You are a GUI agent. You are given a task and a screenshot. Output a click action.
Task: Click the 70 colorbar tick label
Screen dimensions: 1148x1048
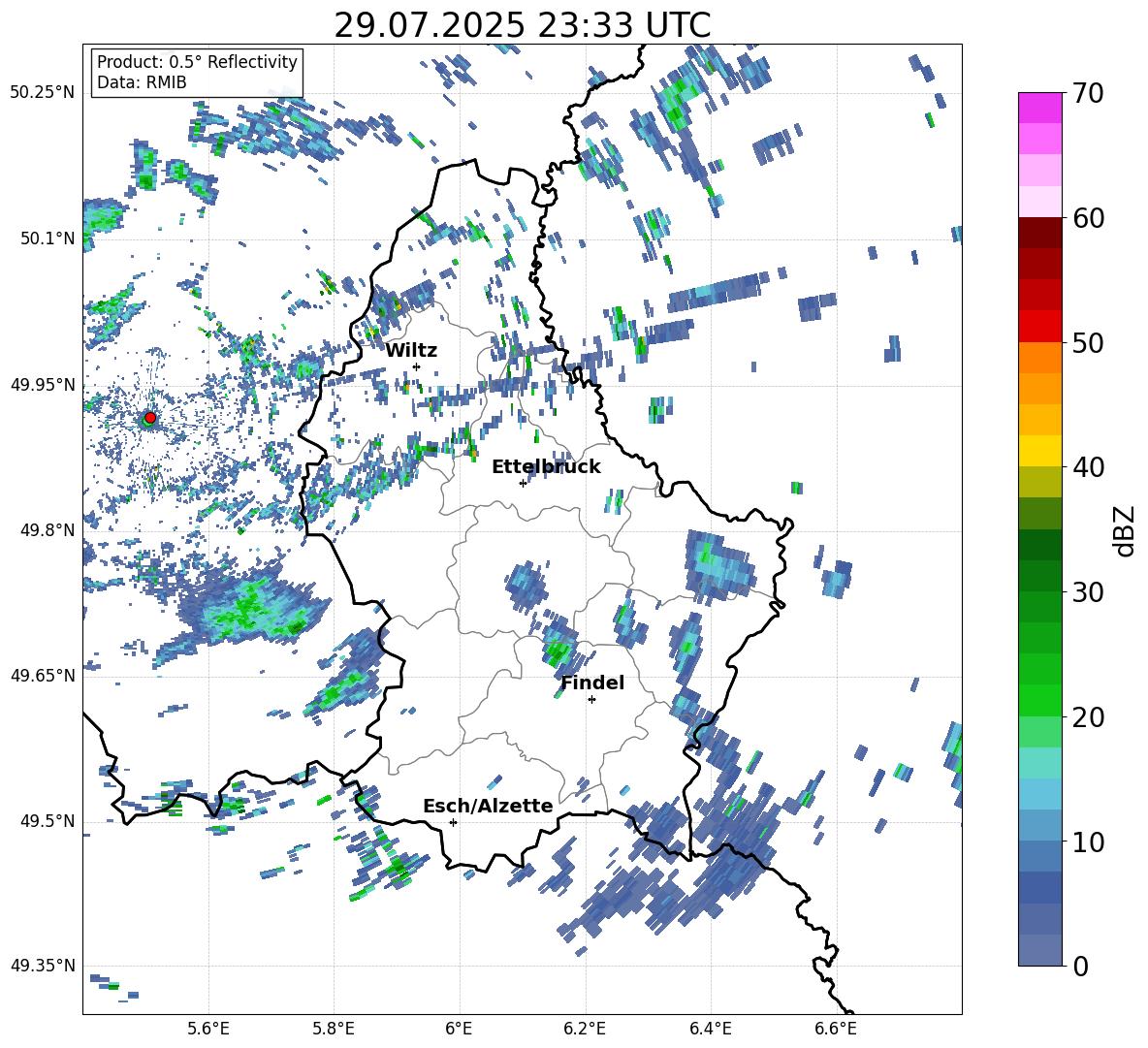(x=1088, y=93)
